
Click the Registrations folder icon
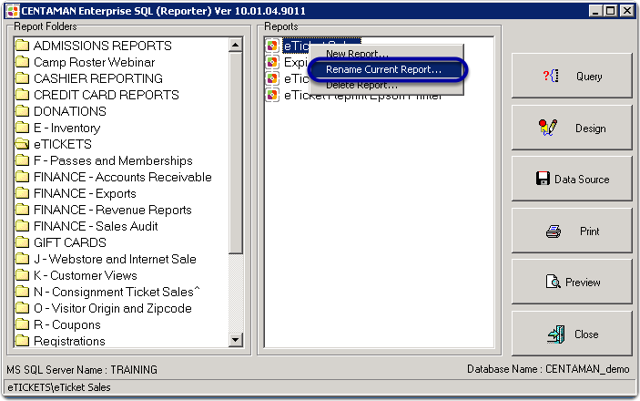[22, 341]
